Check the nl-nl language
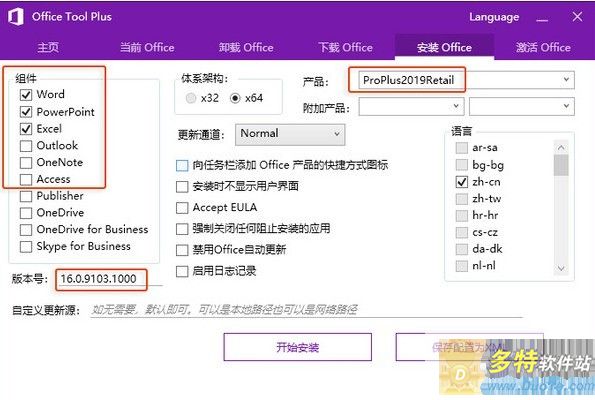This screenshot has width=595, height=400. pos(461,266)
